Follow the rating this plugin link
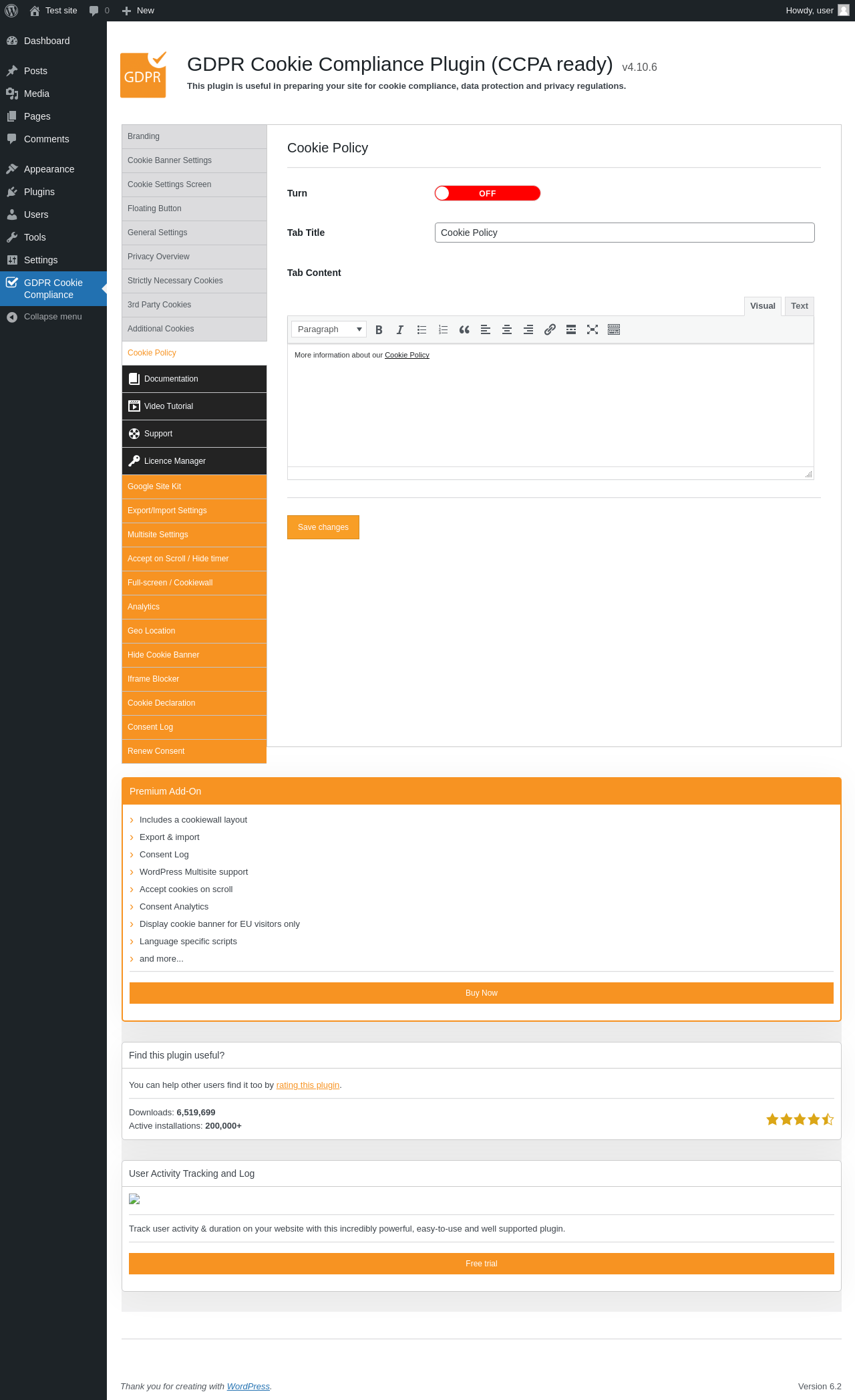Viewport: 855px width, 1400px height. tap(308, 1085)
